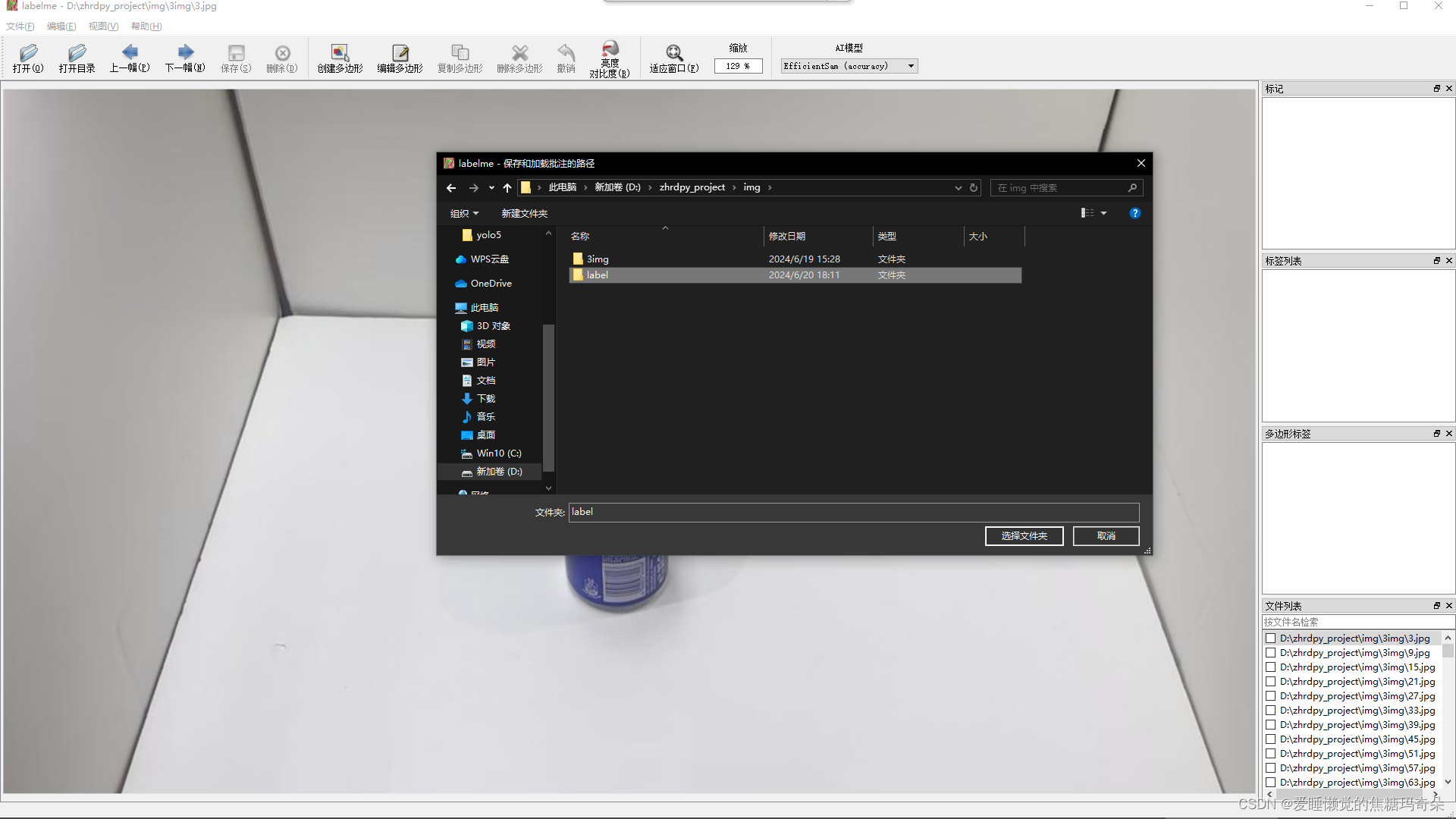Go to previous image with arrow icon
This screenshot has width=1456, height=819.
(130, 58)
